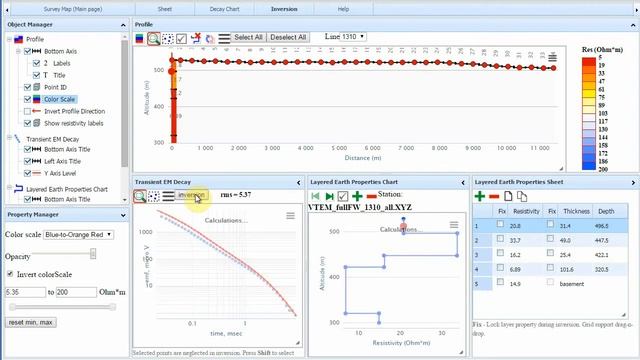640x360 pixels.
Task: Open the Color scale Blue-to-Orange Red dropdown
Action: pyautogui.click(x=78, y=235)
